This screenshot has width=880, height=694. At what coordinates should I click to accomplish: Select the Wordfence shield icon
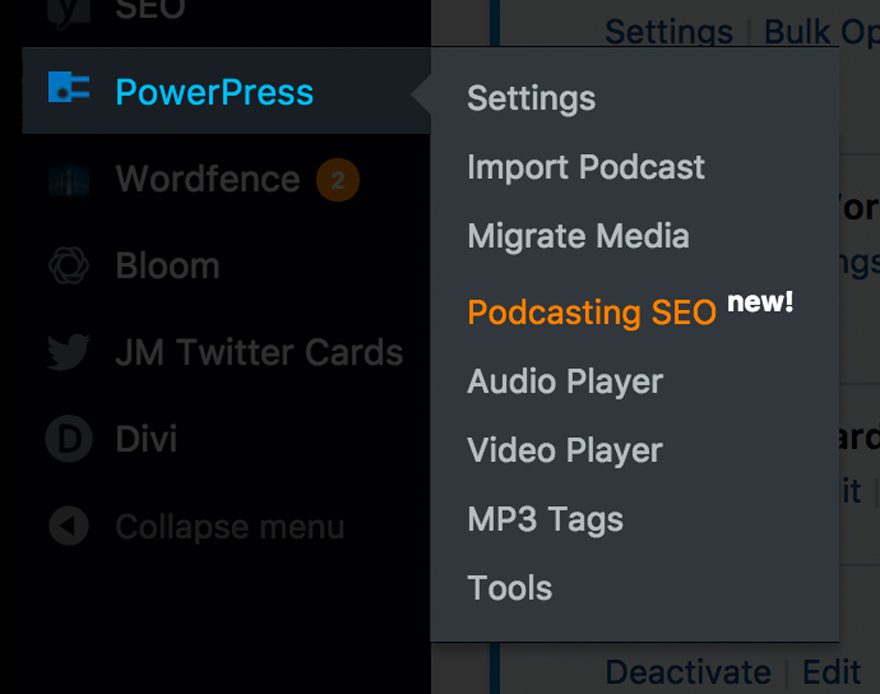click(66, 179)
